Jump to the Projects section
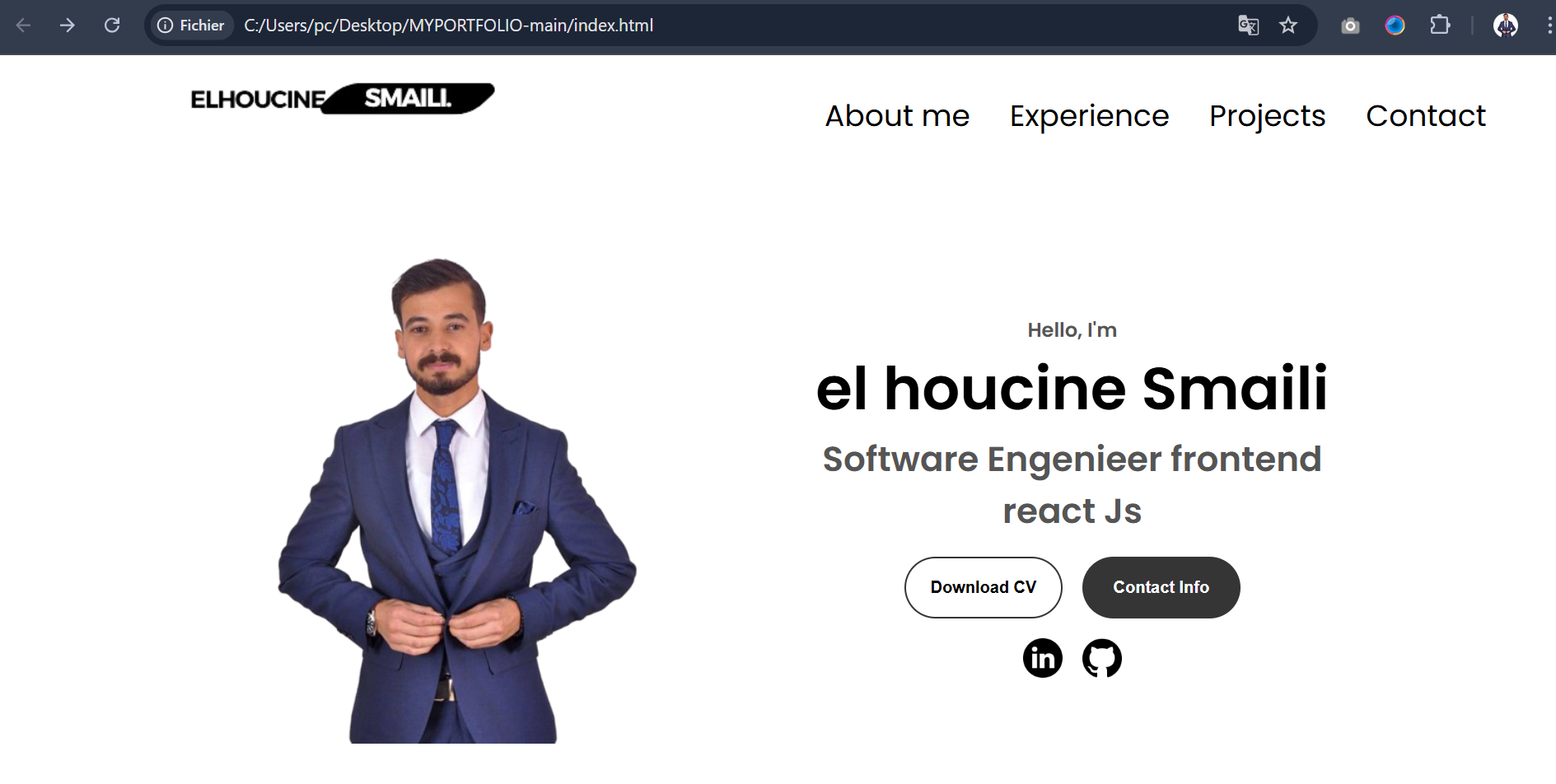Screen dimensions: 1556x784 coord(1267,116)
